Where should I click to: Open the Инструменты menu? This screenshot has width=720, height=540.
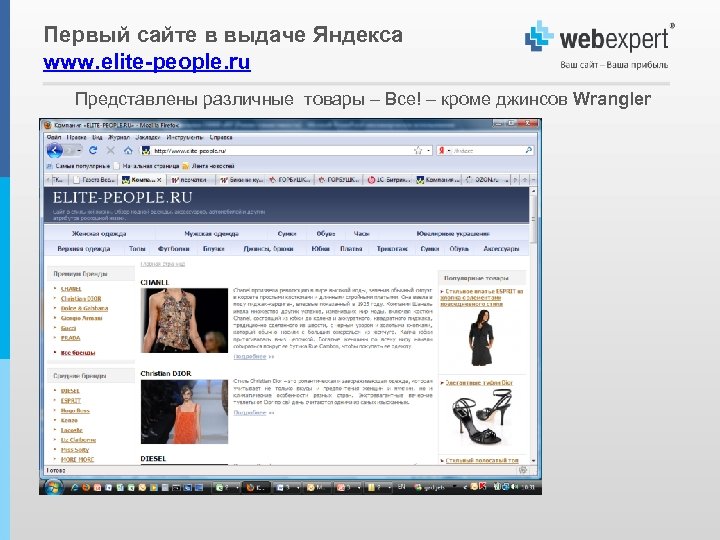(185, 137)
